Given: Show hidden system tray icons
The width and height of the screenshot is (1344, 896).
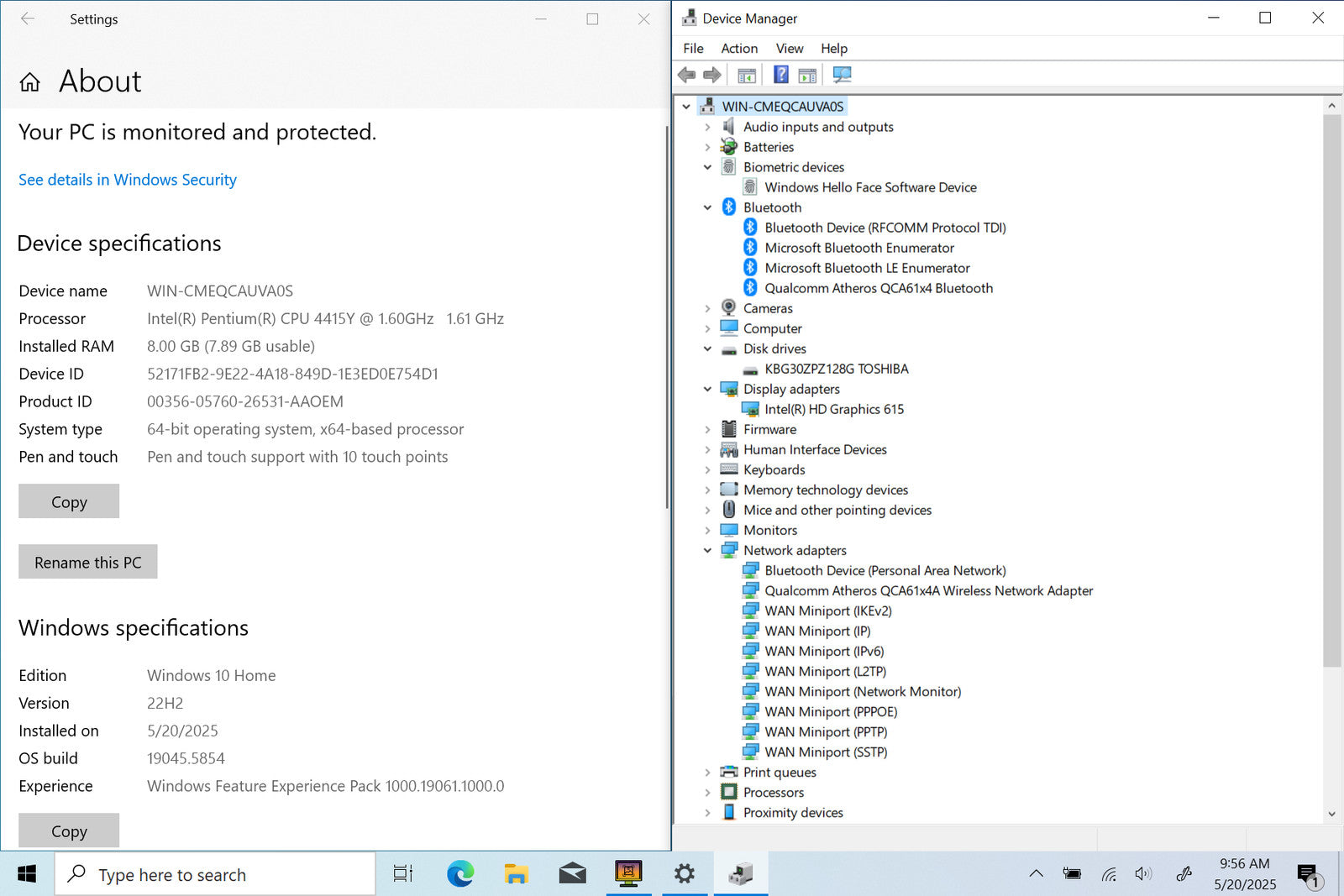Looking at the screenshot, I should [1037, 874].
